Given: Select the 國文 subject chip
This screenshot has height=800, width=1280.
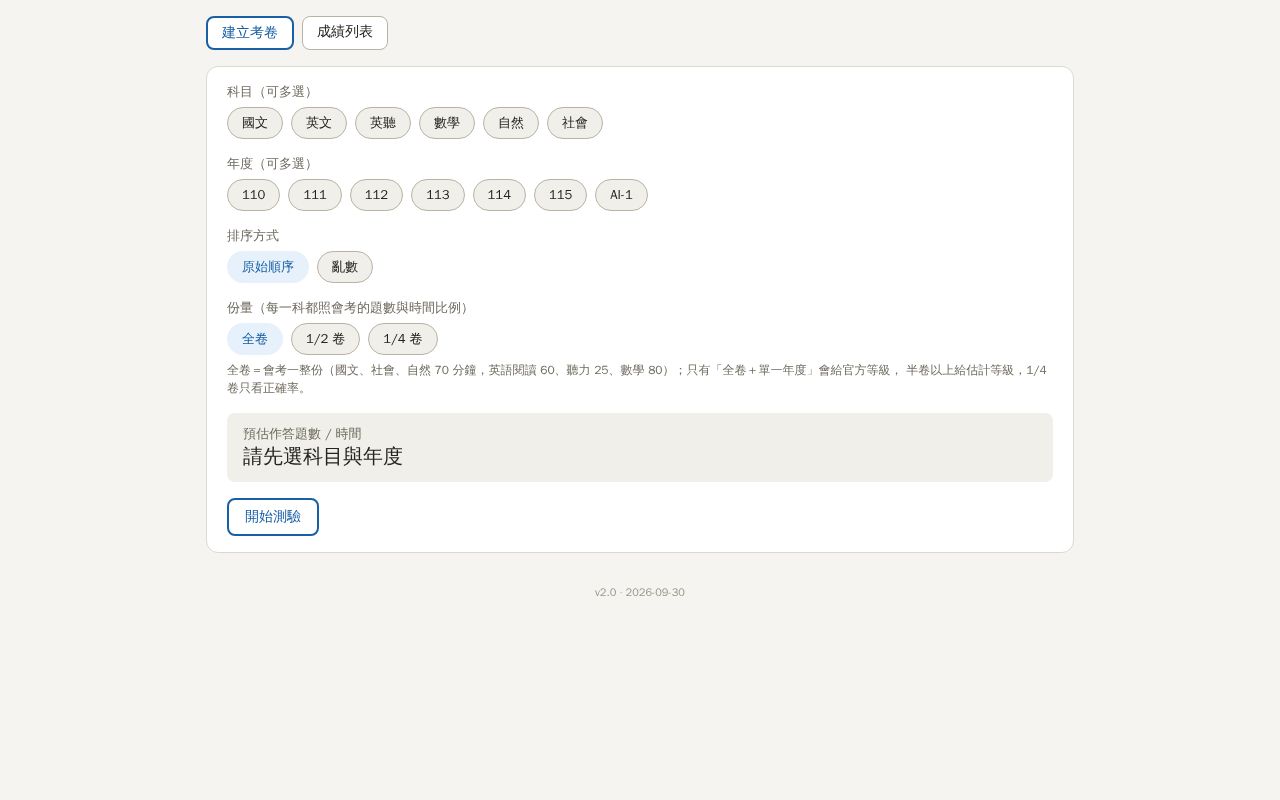Looking at the screenshot, I should (x=255, y=123).
